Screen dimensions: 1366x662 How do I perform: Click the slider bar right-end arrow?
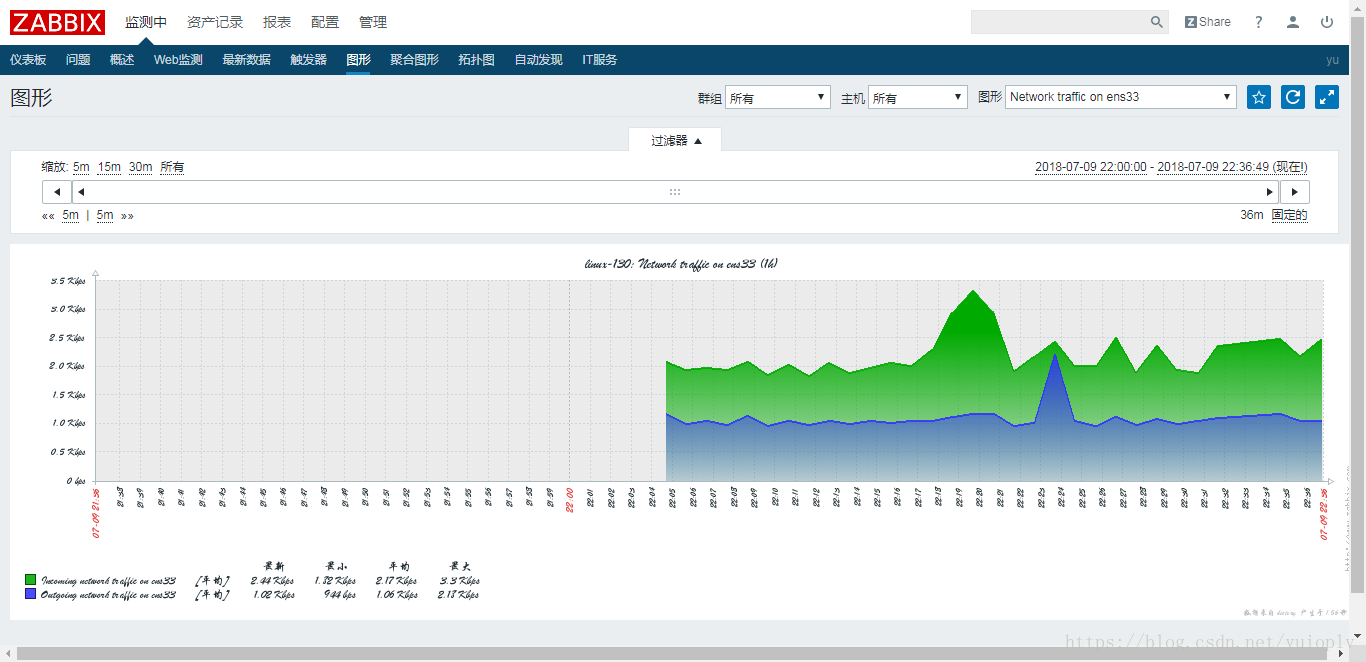coord(1270,192)
